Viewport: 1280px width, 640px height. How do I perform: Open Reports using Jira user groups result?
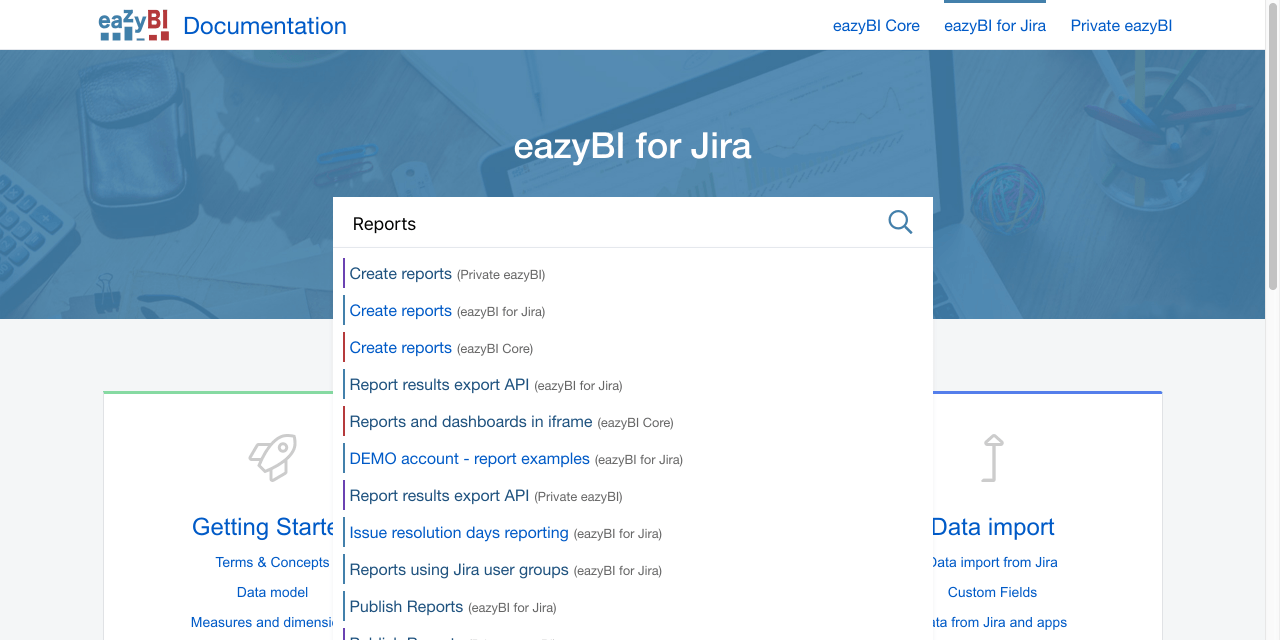click(505, 570)
